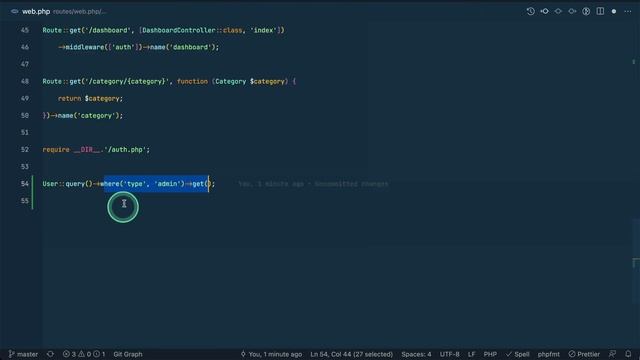
Task: Click the middle commit diamond icon
Action: [x=558, y=11]
